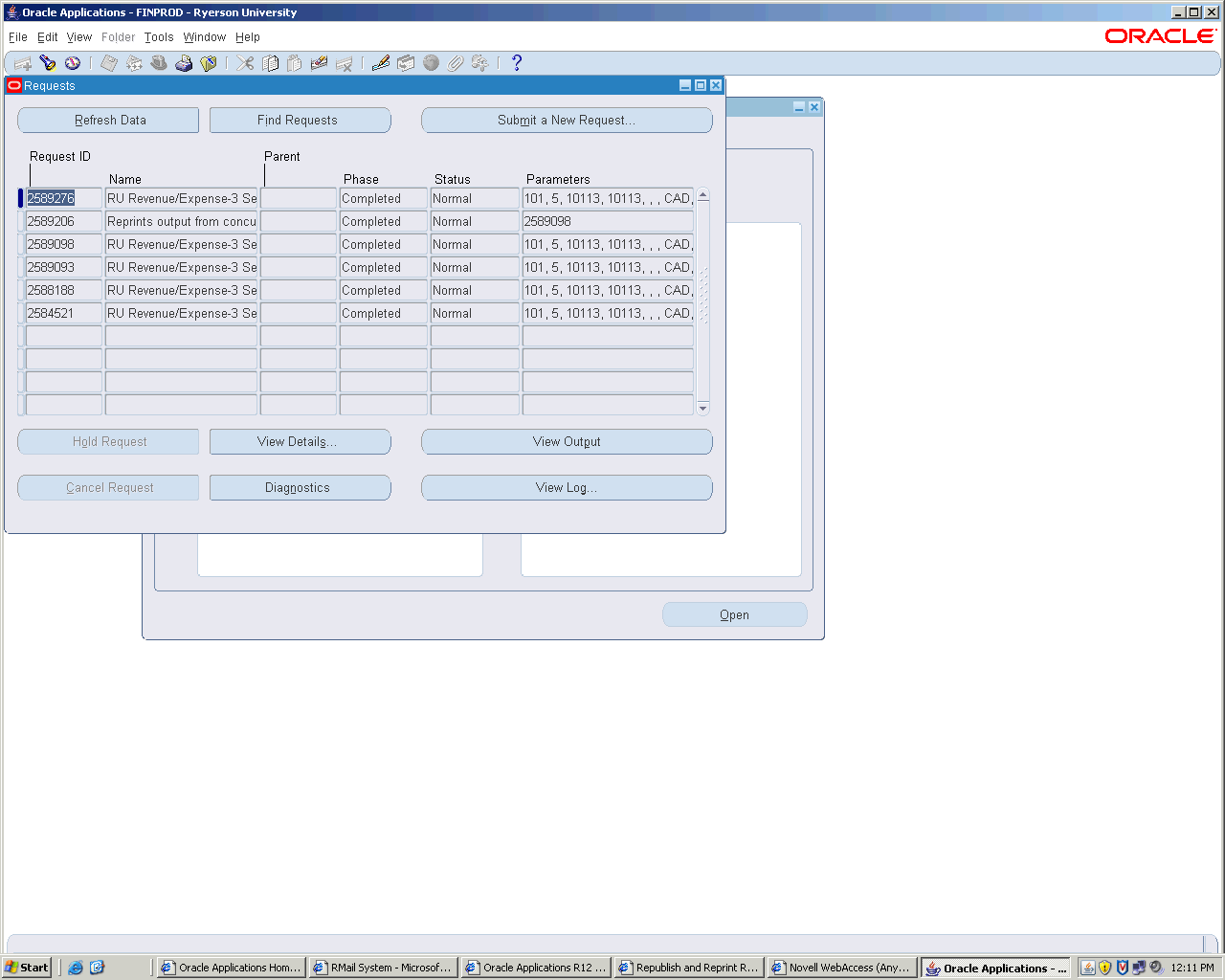1225x980 pixels.
Task: Click the View Output button
Action: point(567,442)
